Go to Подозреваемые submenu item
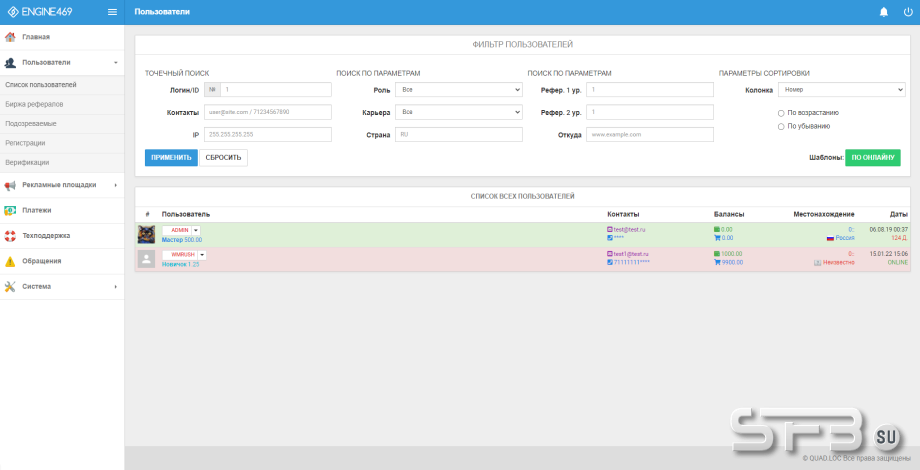The image size is (920, 470). [30, 123]
